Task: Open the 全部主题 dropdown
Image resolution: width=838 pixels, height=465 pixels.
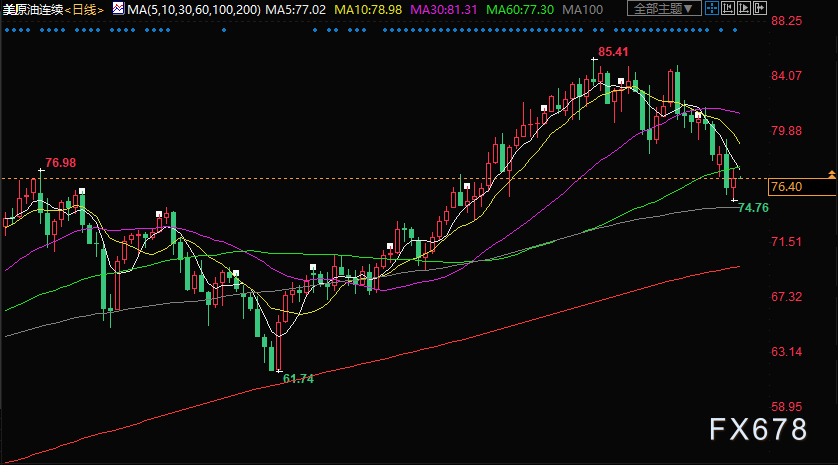Action: pos(664,9)
